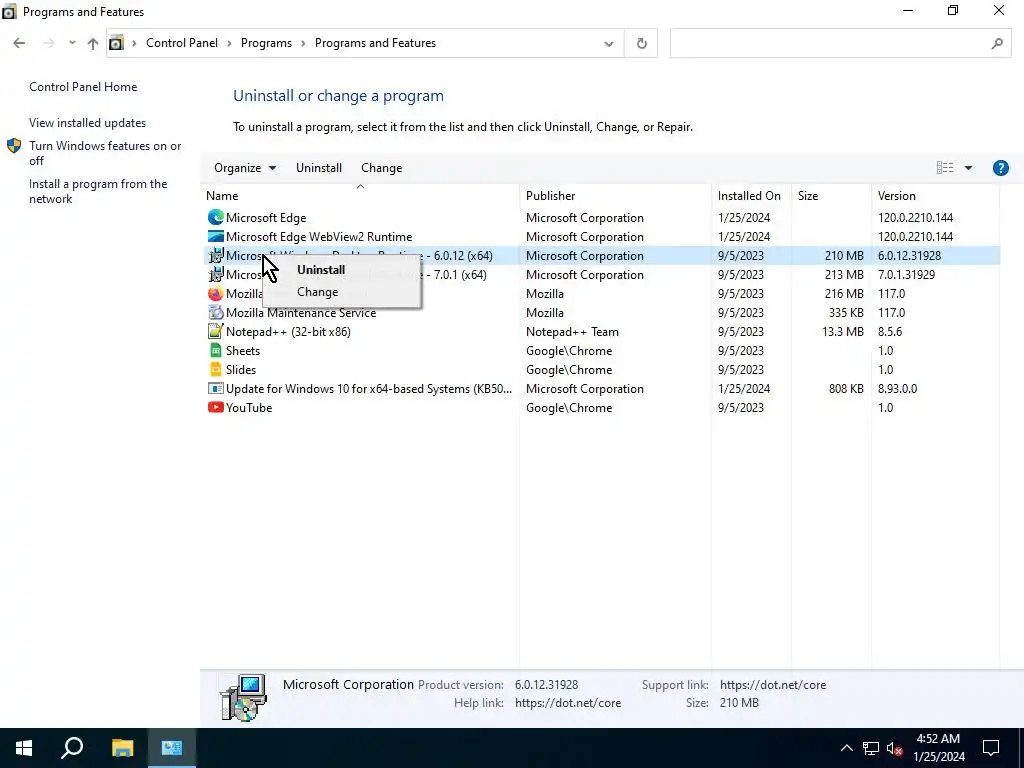Go up one level with up arrow
The width and height of the screenshot is (1024, 768).
[x=93, y=43]
